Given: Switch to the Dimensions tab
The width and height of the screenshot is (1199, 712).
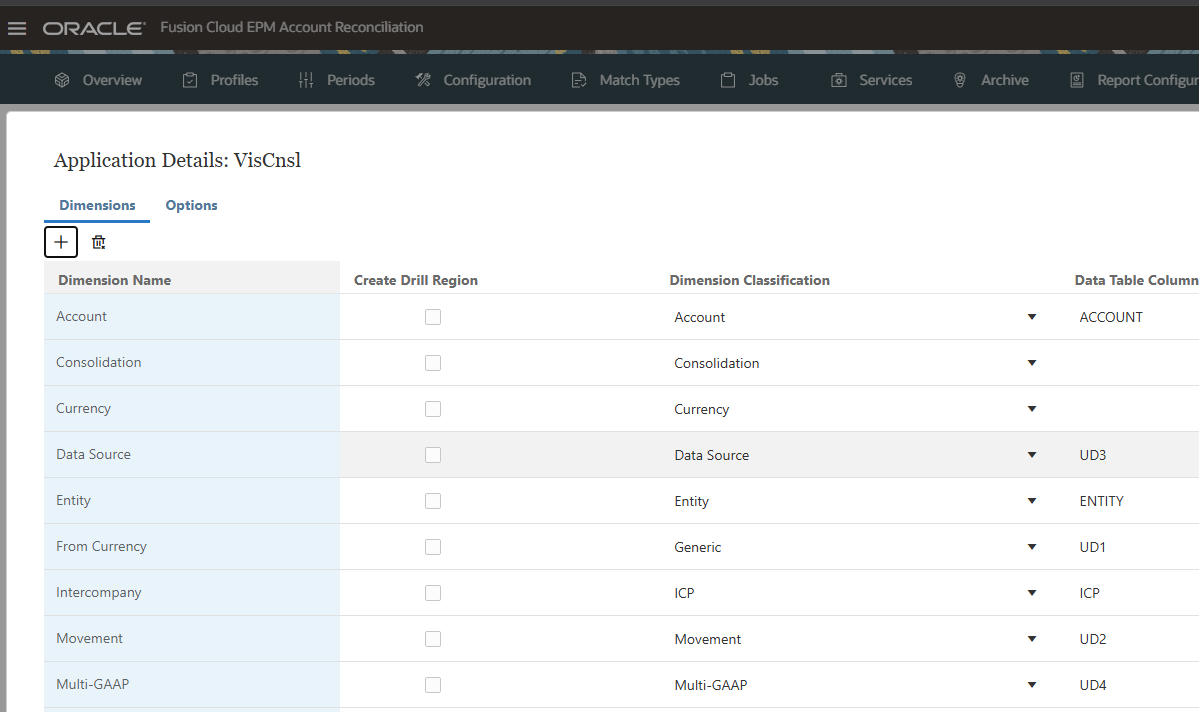Looking at the screenshot, I should pos(97,206).
